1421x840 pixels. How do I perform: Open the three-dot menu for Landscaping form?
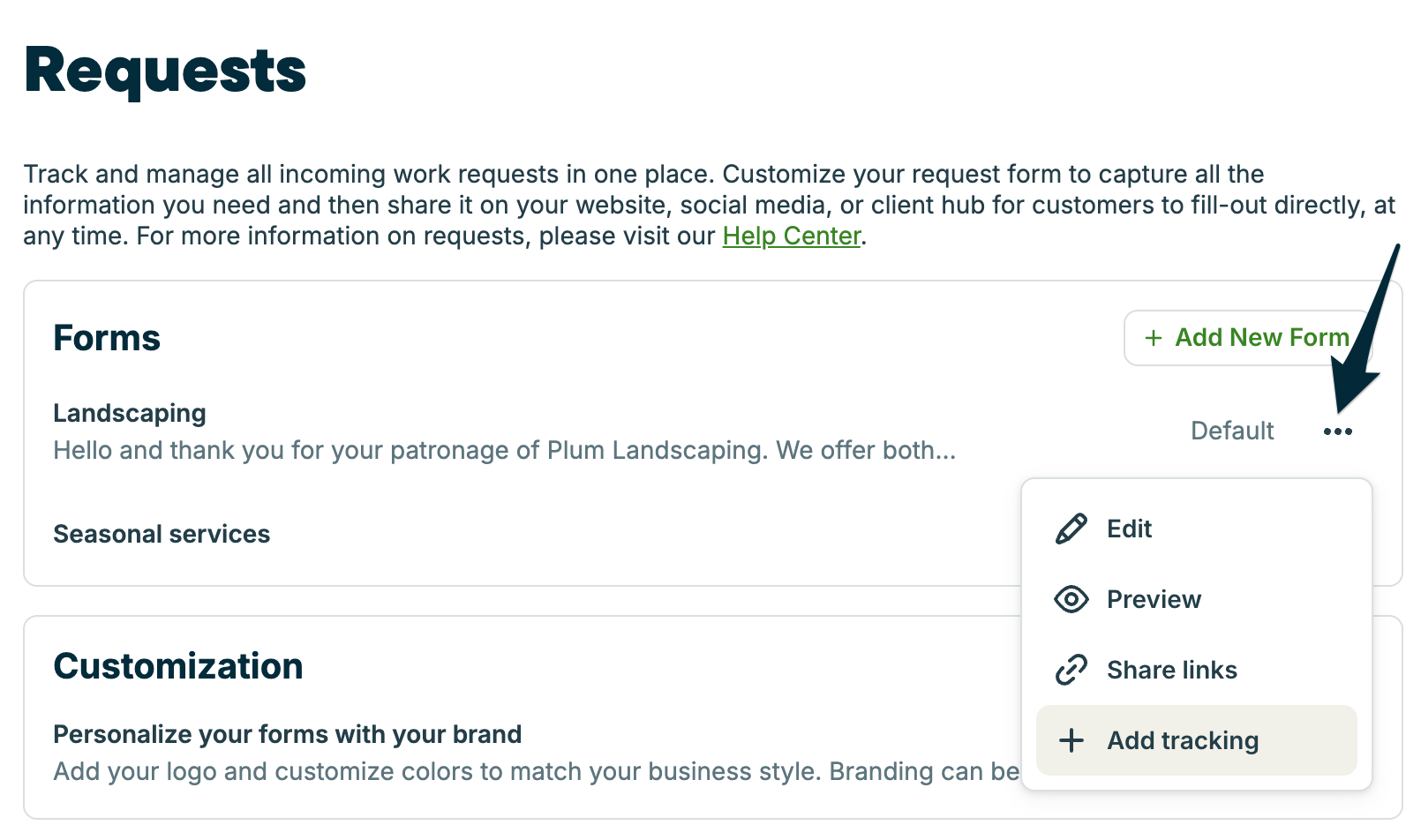pyautogui.click(x=1337, y=431)
